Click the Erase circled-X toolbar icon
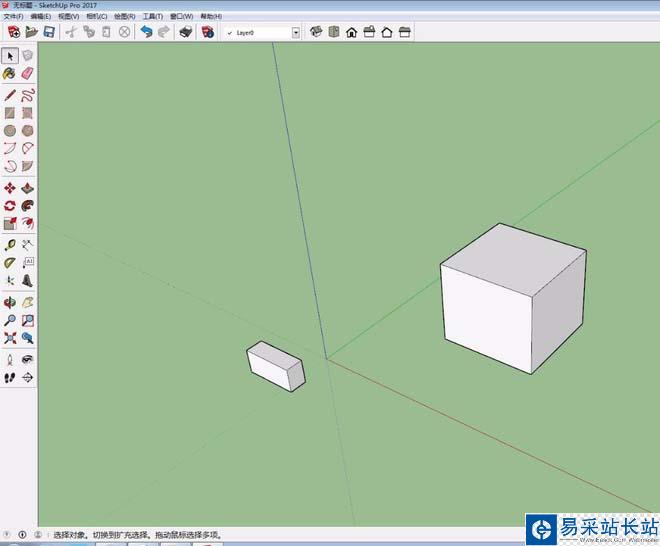 coord(124,32)
